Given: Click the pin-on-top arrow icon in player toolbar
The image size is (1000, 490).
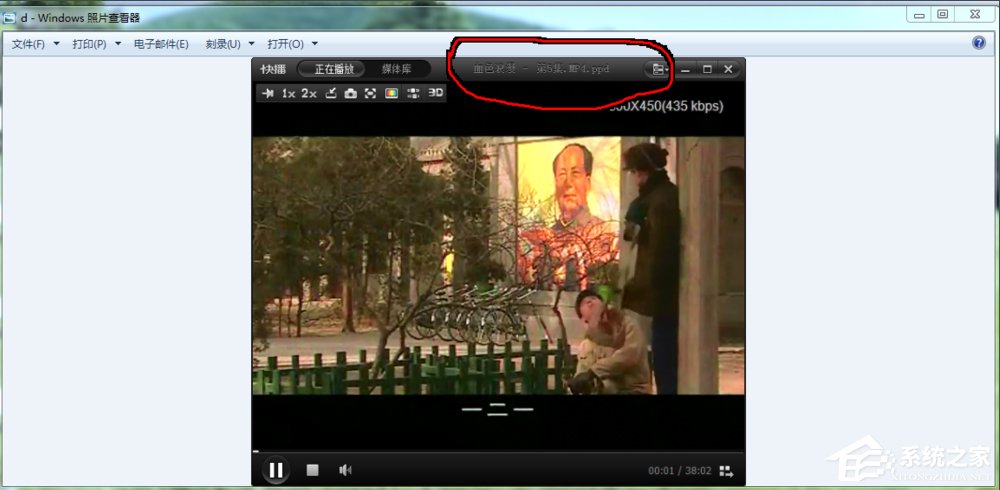Looking at the screenshot, I should pos(268,93).
